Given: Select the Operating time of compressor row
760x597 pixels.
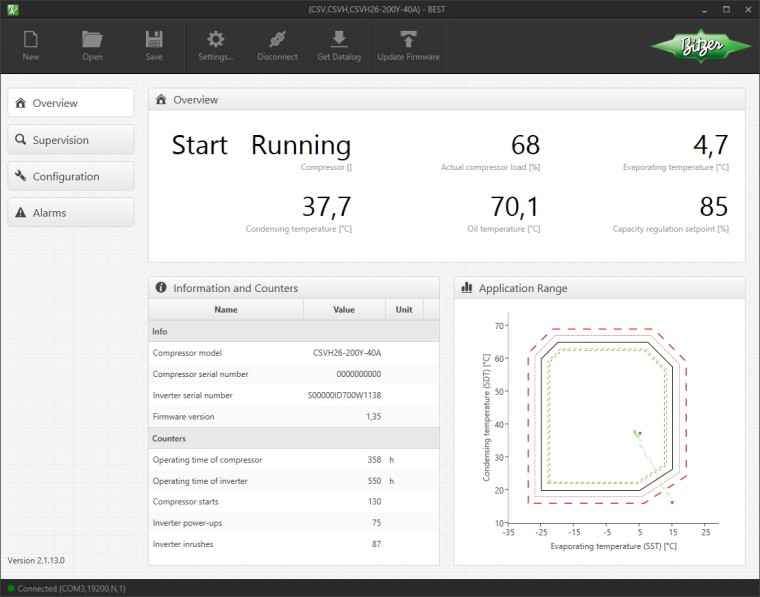Looking at the screenshot, I should click(293, 460).
